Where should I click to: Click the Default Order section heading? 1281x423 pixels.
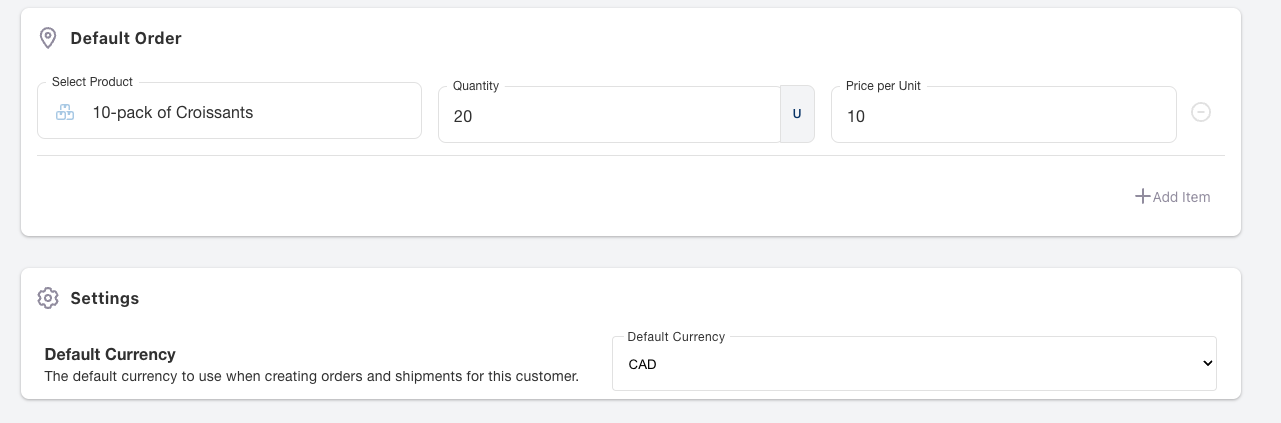(x=125, y=38)
